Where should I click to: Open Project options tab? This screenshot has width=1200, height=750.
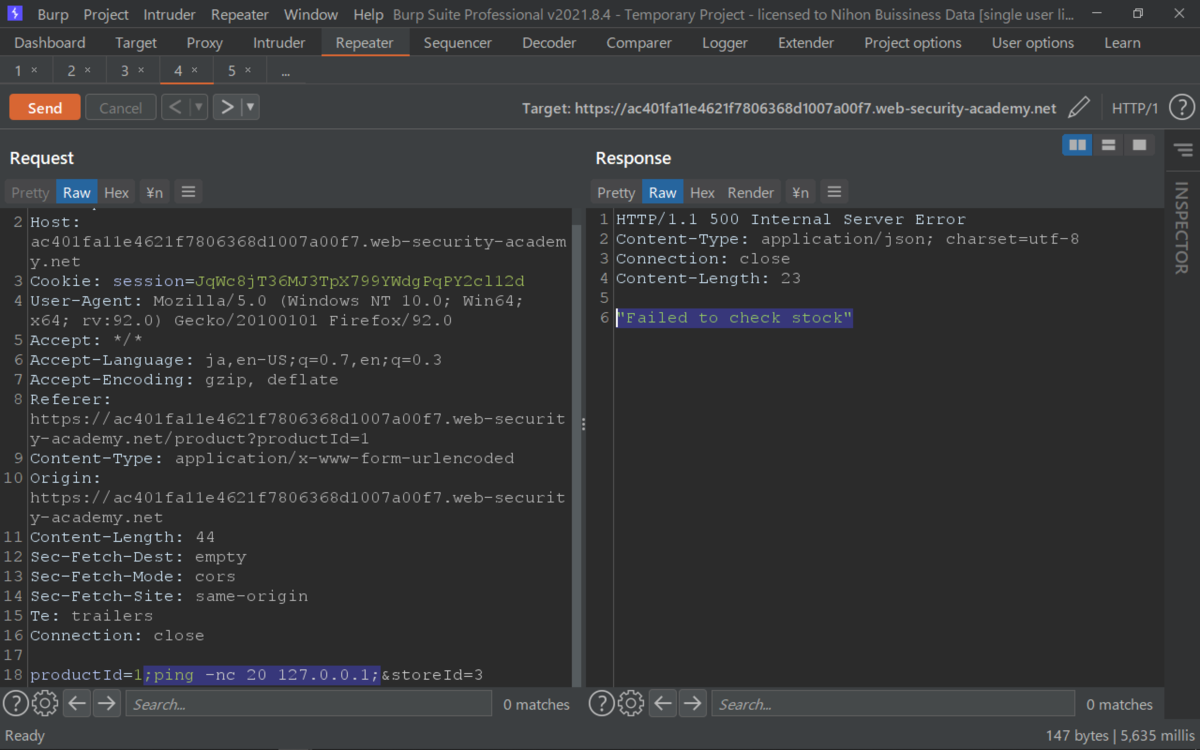[x=913, y=43]
